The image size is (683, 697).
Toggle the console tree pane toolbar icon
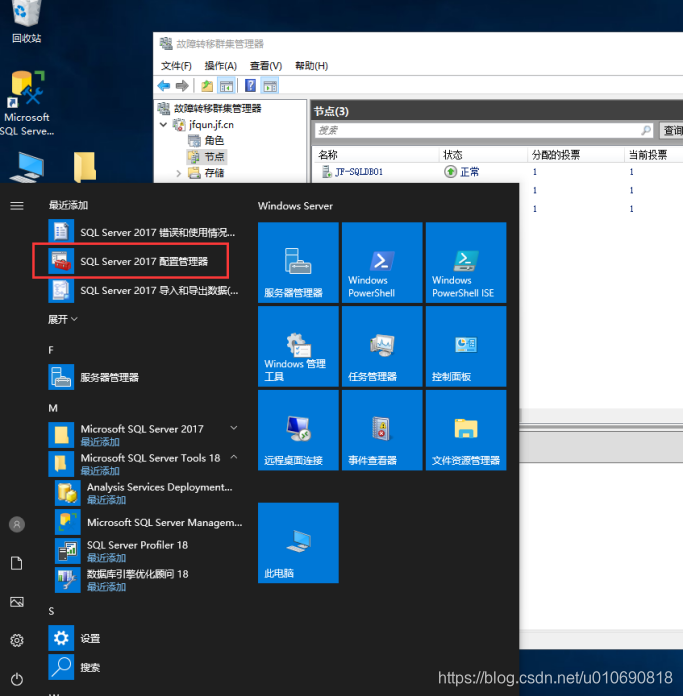(x=226, y=85)
